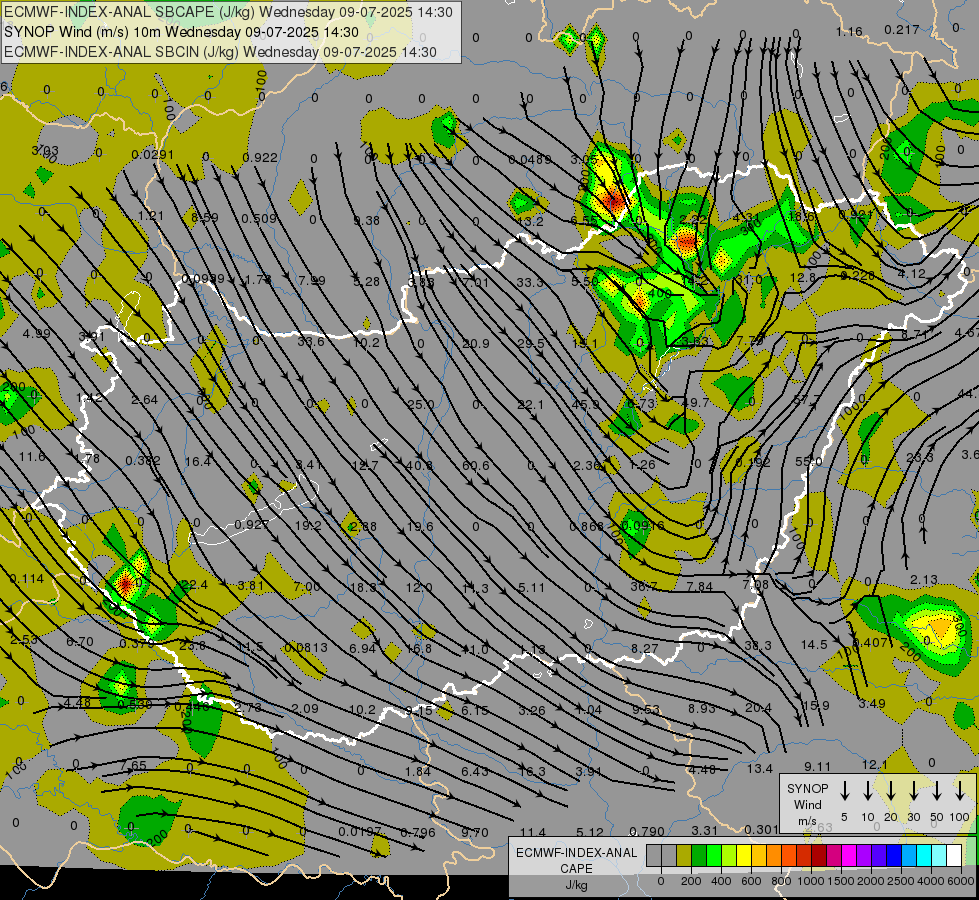Viewport: 979px width, 900px height.
Task: Click the map value 1.16 near top right
Action: pyautogui.click(x=849, y=31)
